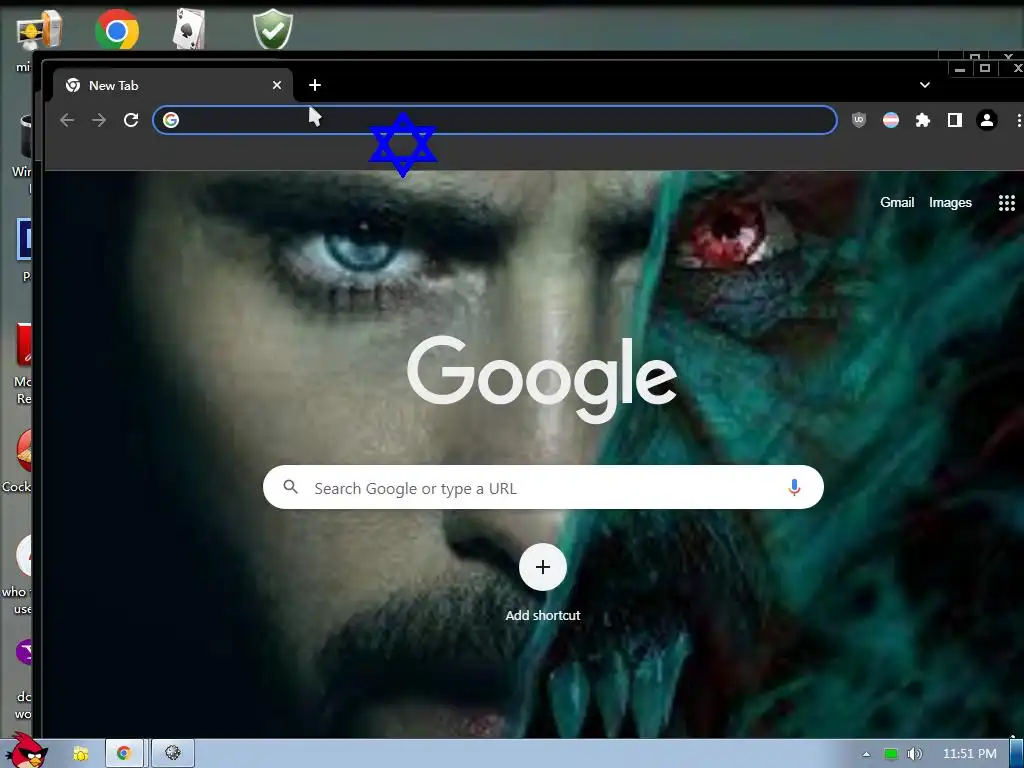The image size is (1024, 768).
Task: Show hidden system tray icons
Action: [867, 754]
